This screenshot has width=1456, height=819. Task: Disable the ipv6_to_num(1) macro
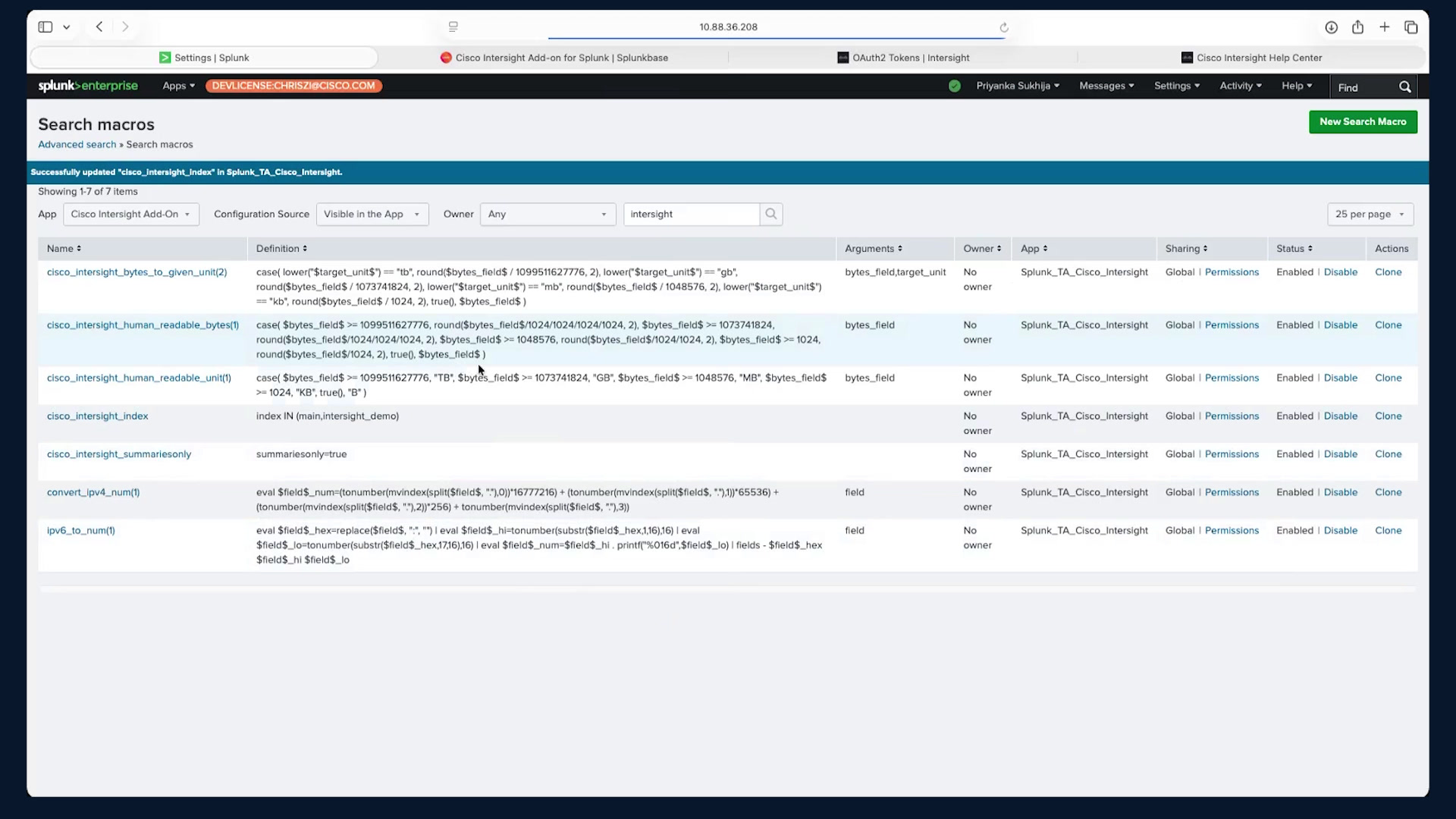pyautogui.click(x=1340, y=531)
